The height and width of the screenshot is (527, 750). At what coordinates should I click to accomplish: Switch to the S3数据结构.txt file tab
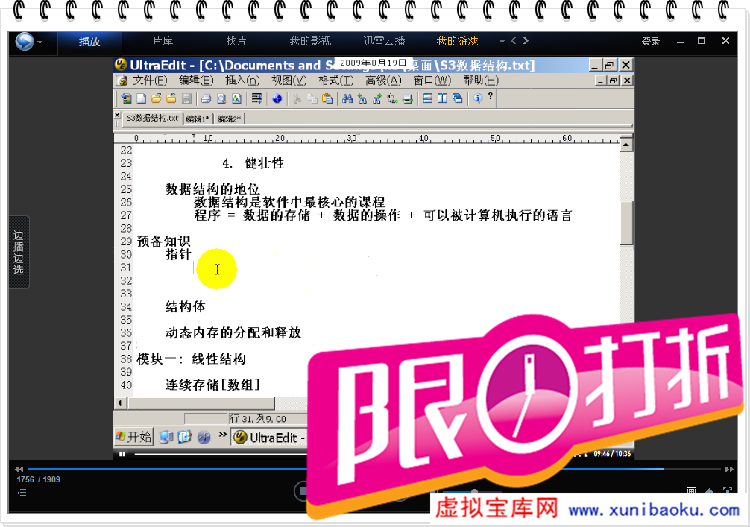152,118
